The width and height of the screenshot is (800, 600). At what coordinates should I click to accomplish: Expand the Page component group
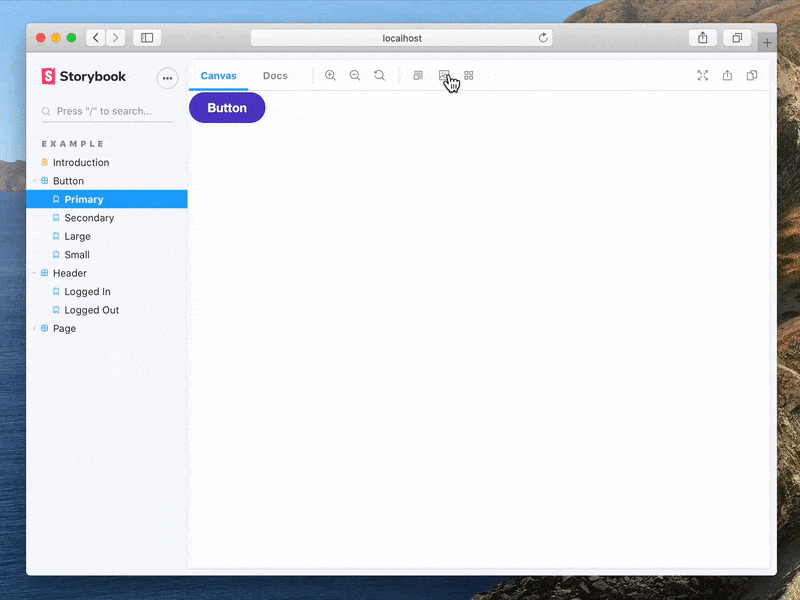click(x=107, y=328)
